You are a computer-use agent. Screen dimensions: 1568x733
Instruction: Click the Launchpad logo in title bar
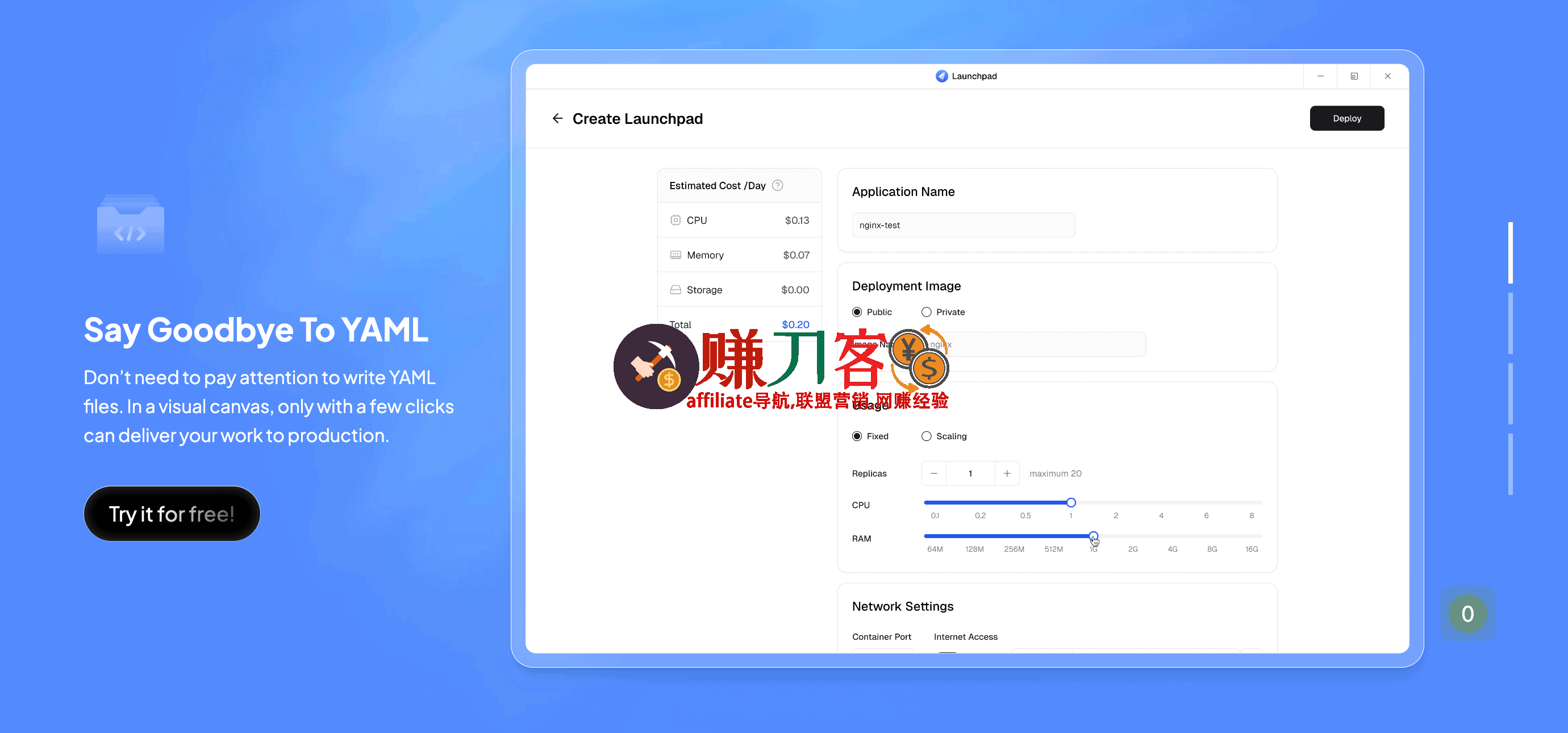click(941, 76)
